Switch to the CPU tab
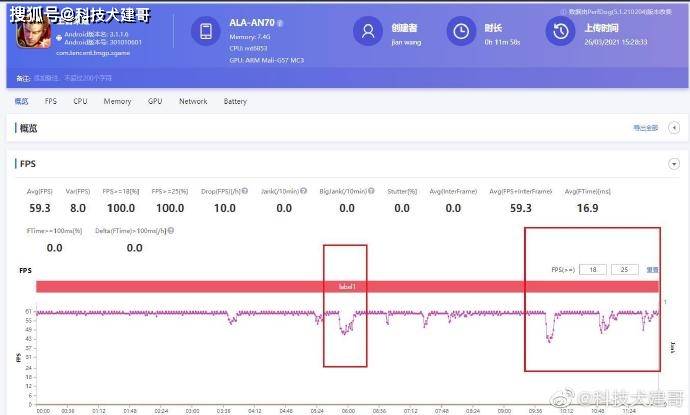The image size is (690, 415). (80, 101)
